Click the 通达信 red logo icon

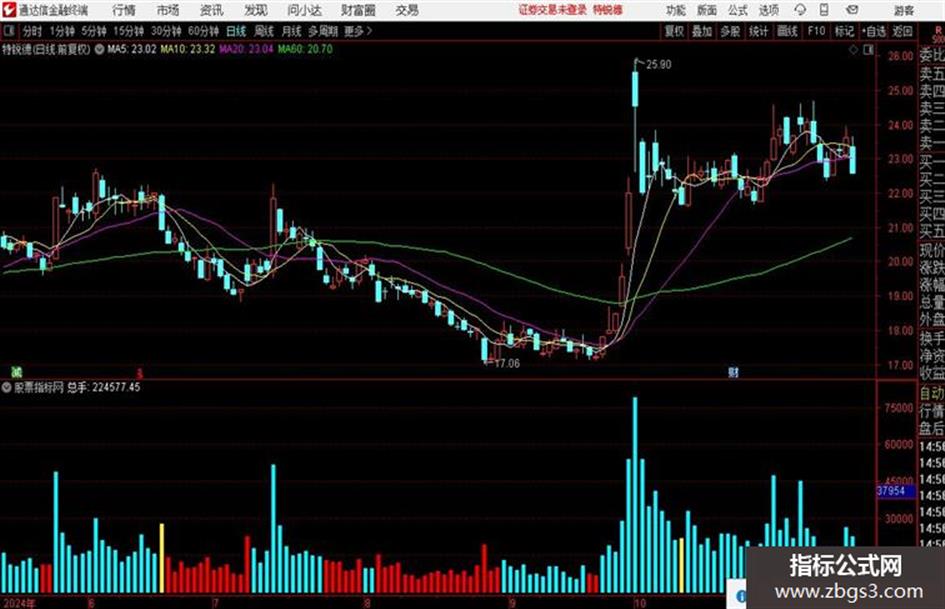tap(8, 10)
